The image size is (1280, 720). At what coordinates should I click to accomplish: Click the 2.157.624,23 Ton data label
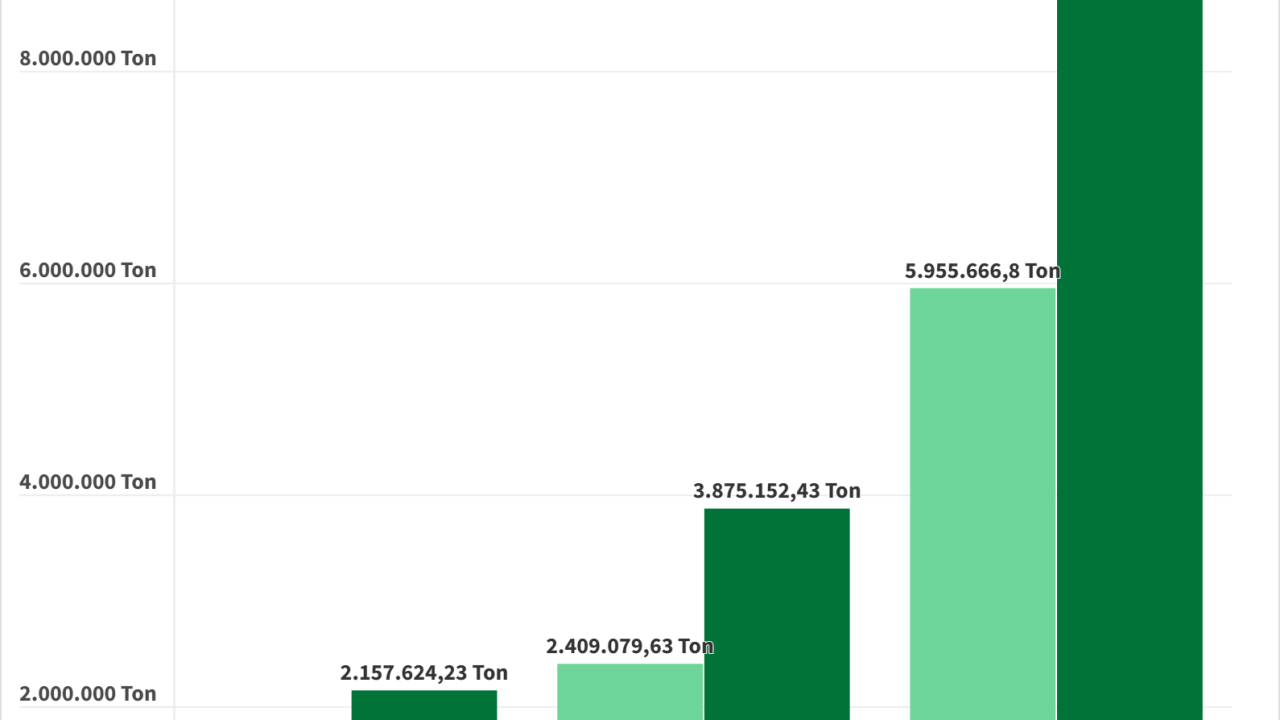point(424,673)
